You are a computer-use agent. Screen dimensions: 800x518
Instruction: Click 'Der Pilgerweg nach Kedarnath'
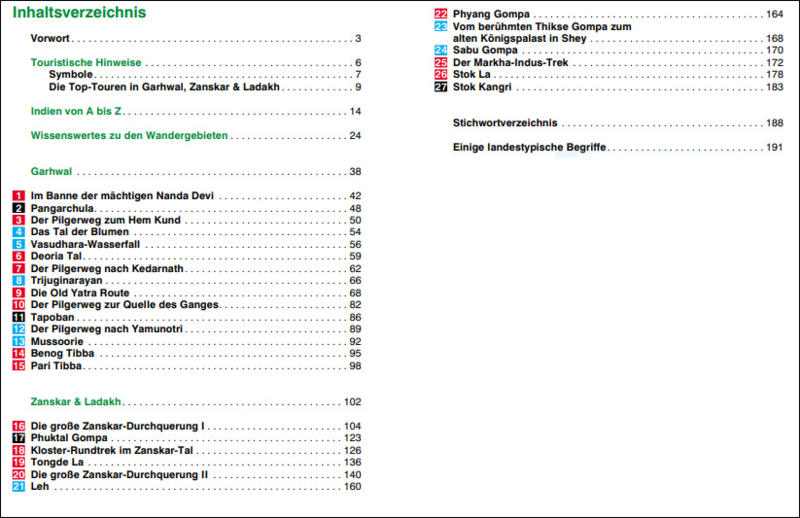(x=107, y=268)
